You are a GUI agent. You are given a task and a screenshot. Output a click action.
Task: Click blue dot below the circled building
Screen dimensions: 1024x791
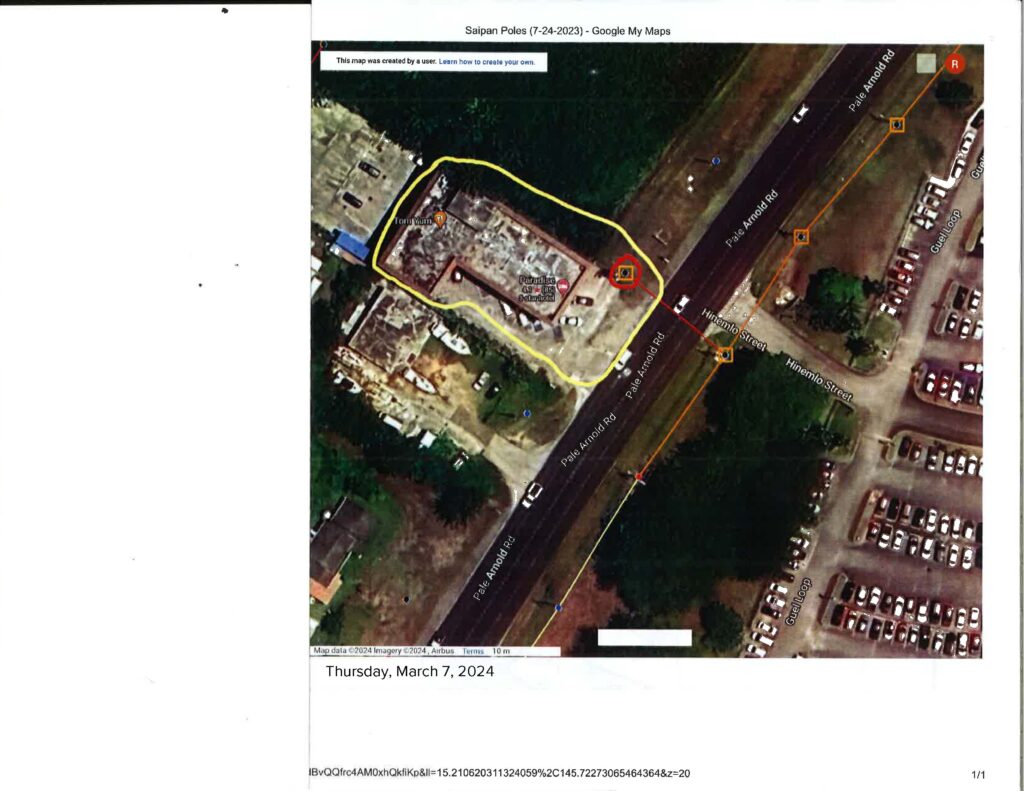[x=527, y=412]
